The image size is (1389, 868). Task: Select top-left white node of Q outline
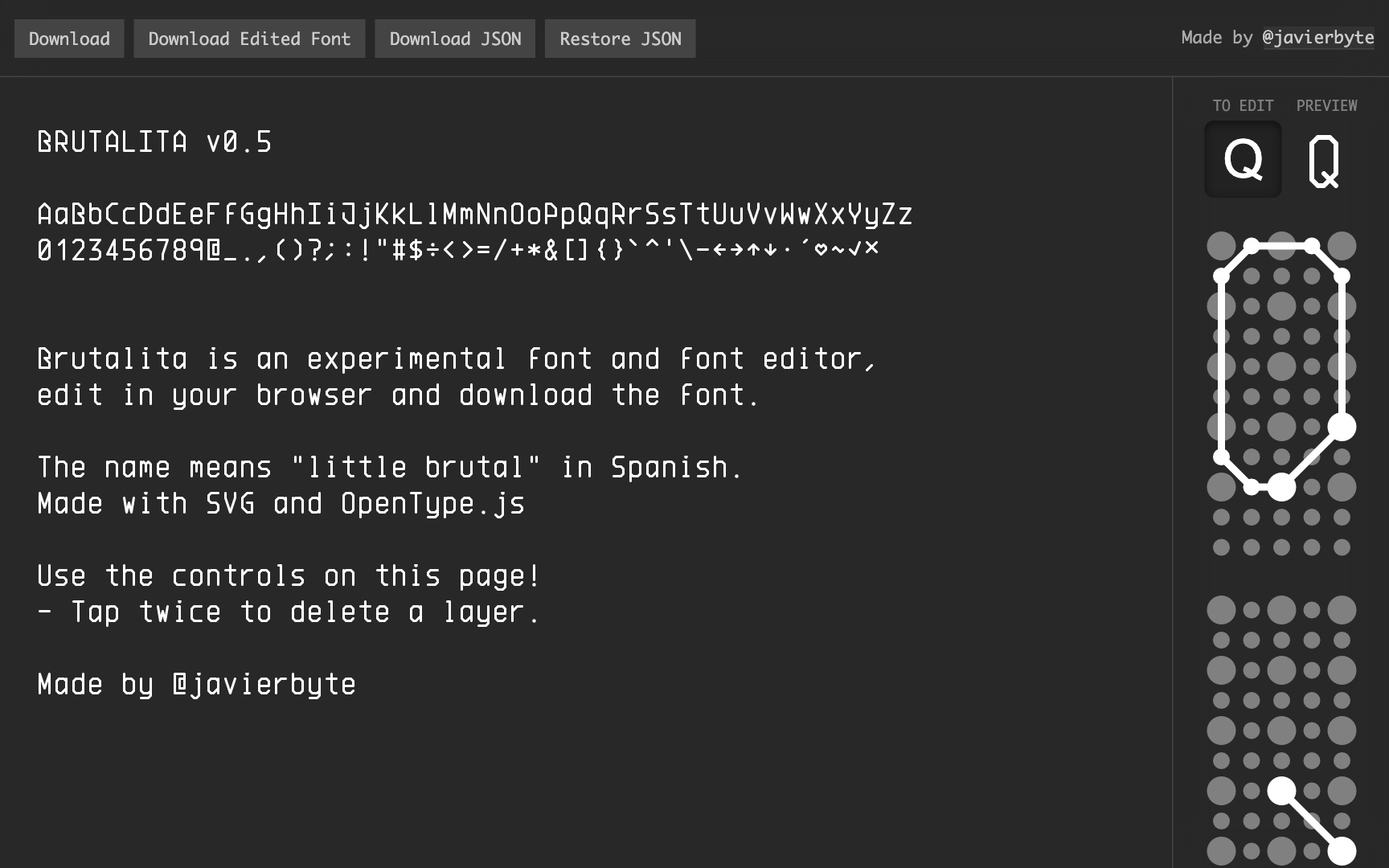[1252, 246]
